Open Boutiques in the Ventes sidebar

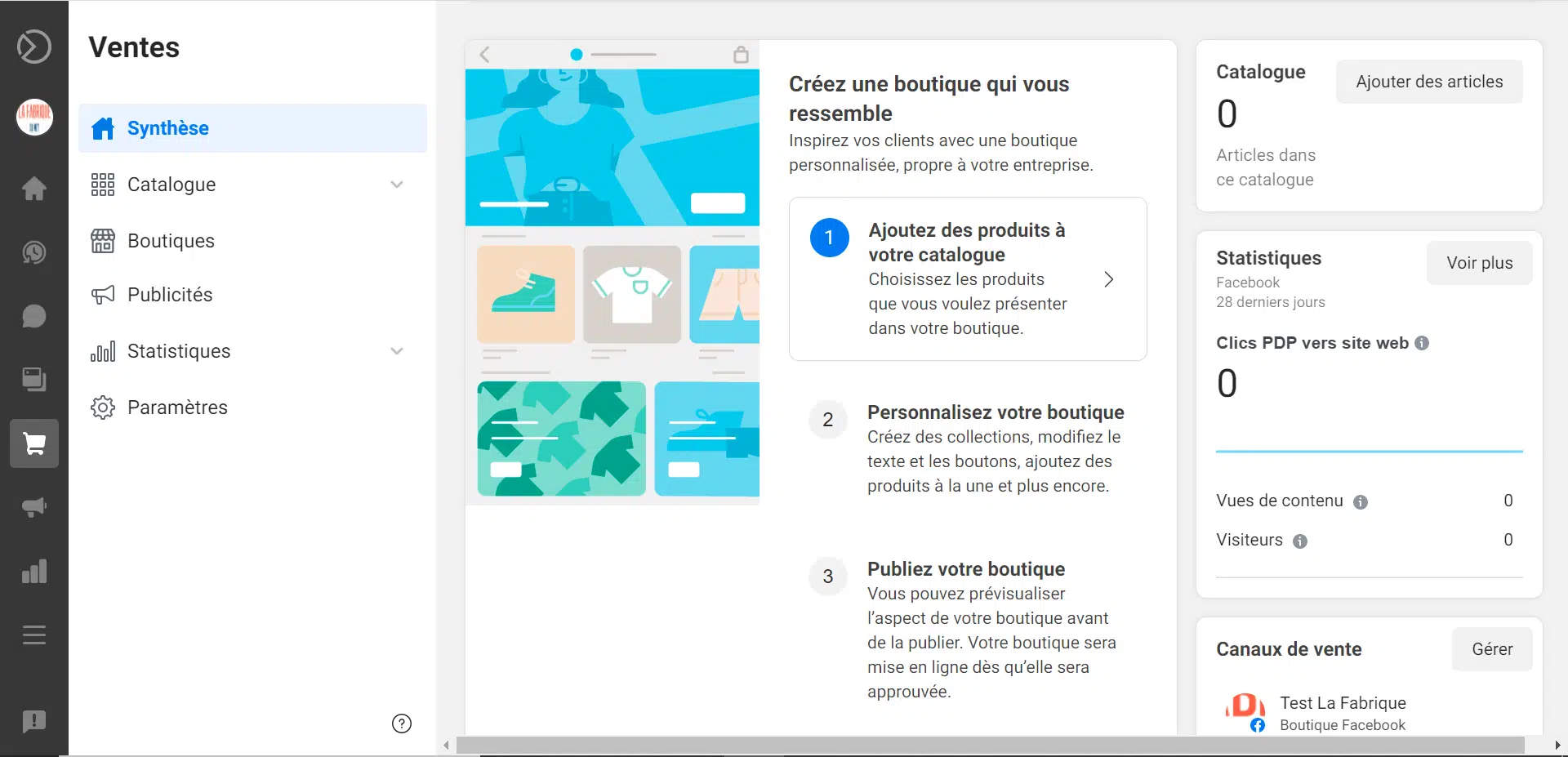click(171, 240)
